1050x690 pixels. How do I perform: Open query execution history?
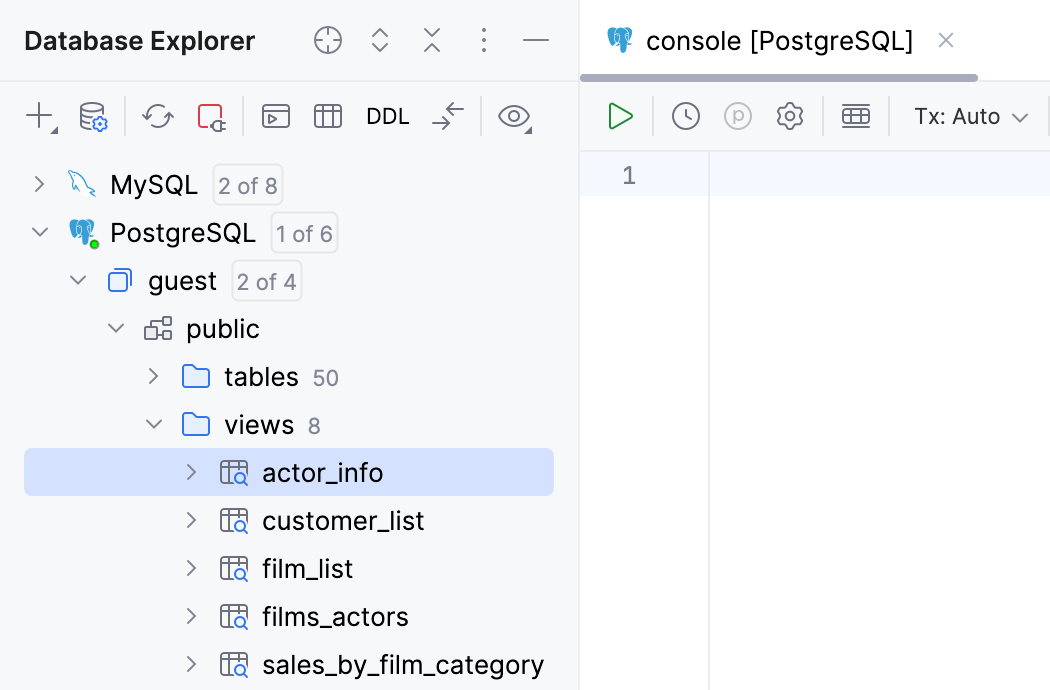click(x=686, y=116)
